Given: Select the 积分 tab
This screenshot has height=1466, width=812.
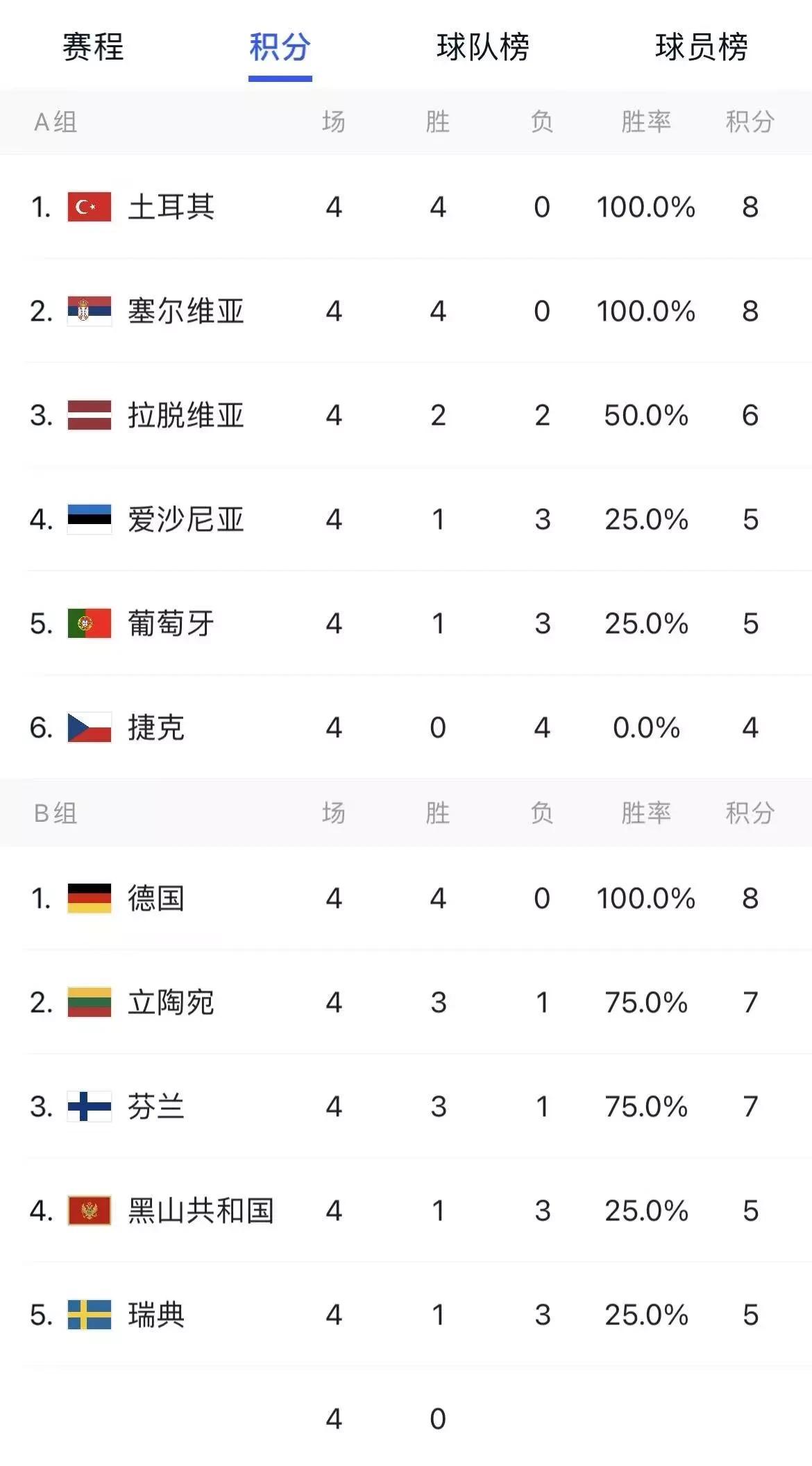Looking at the screenshot, I should point(280,47).
